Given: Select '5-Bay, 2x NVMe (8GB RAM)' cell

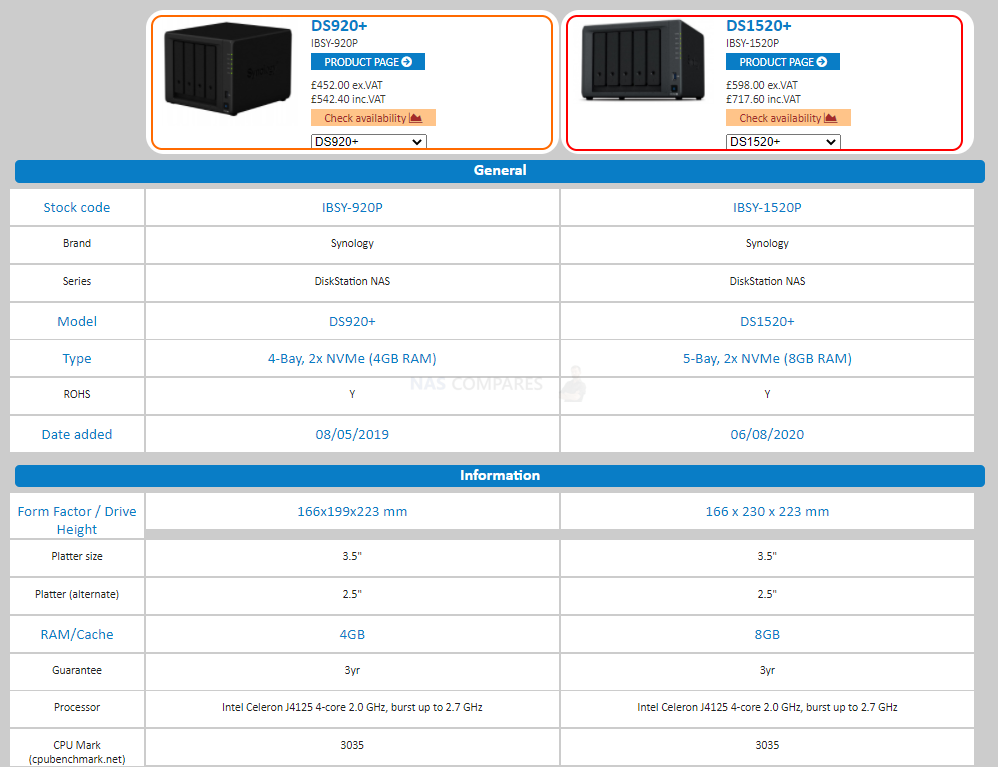Looking at the screenshot, I should pos(767,358).
